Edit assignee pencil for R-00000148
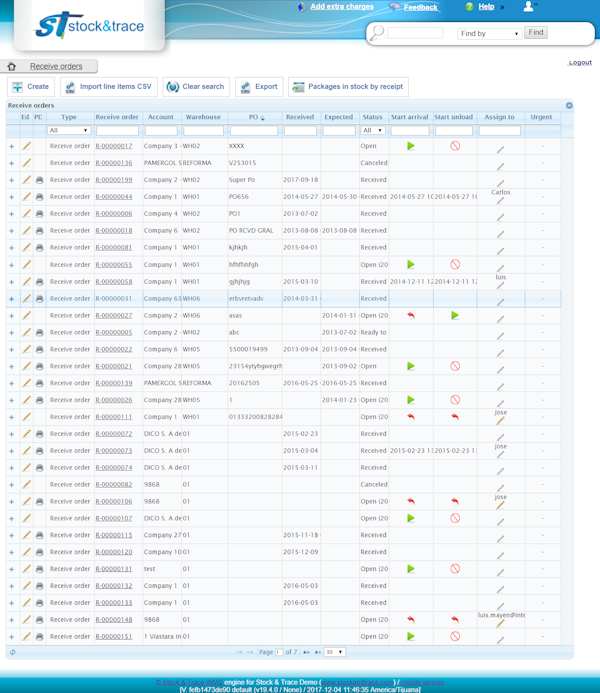Viewport: 600px width, 693px height. (x=500, y=624)
